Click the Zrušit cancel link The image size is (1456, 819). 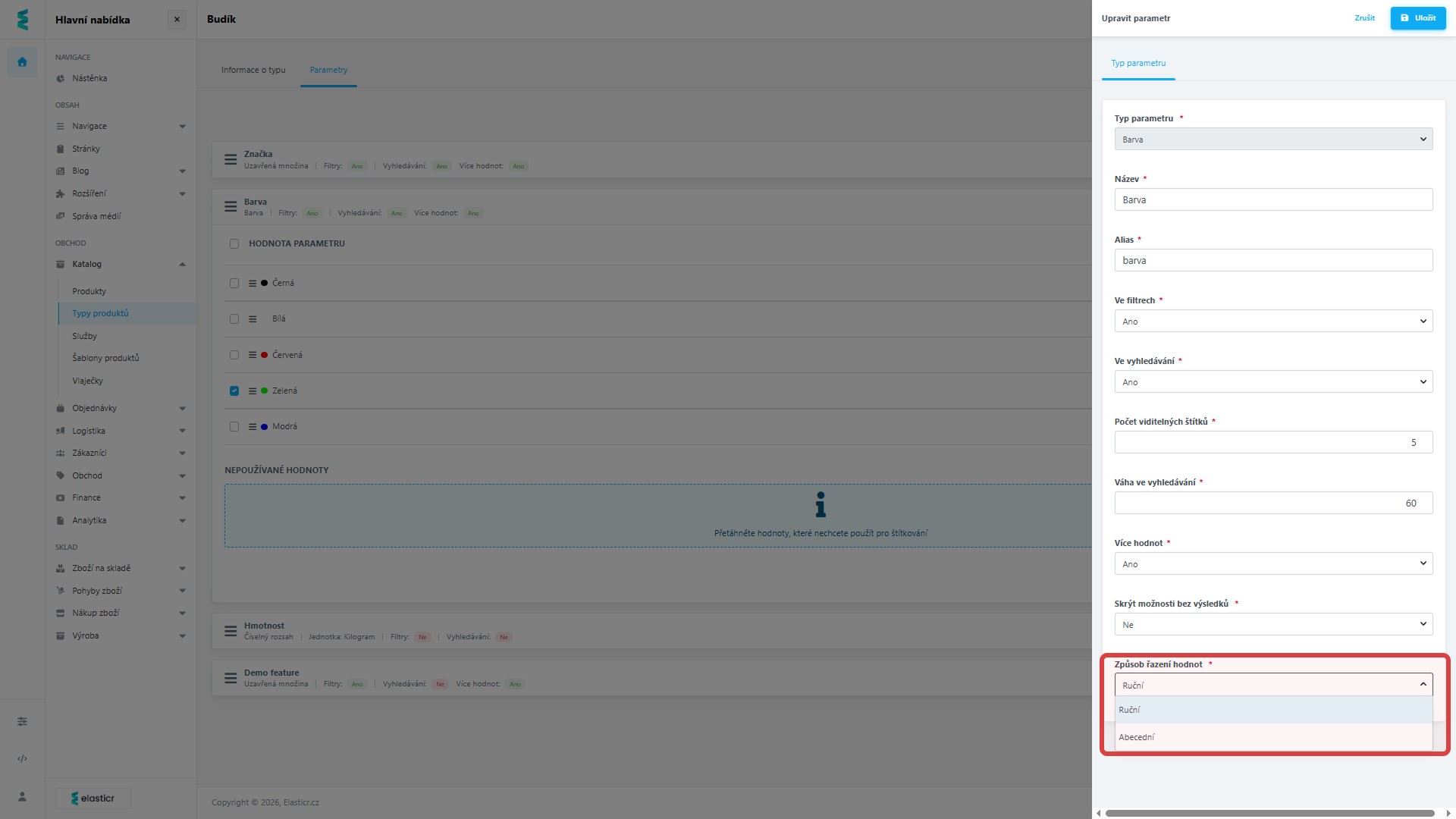[x=1364, y=18]
